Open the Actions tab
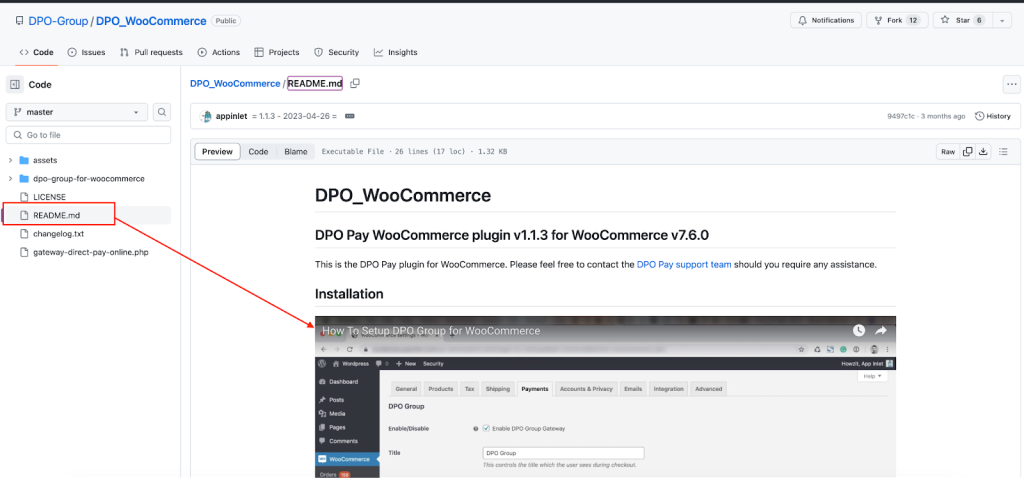 (219, 52)
